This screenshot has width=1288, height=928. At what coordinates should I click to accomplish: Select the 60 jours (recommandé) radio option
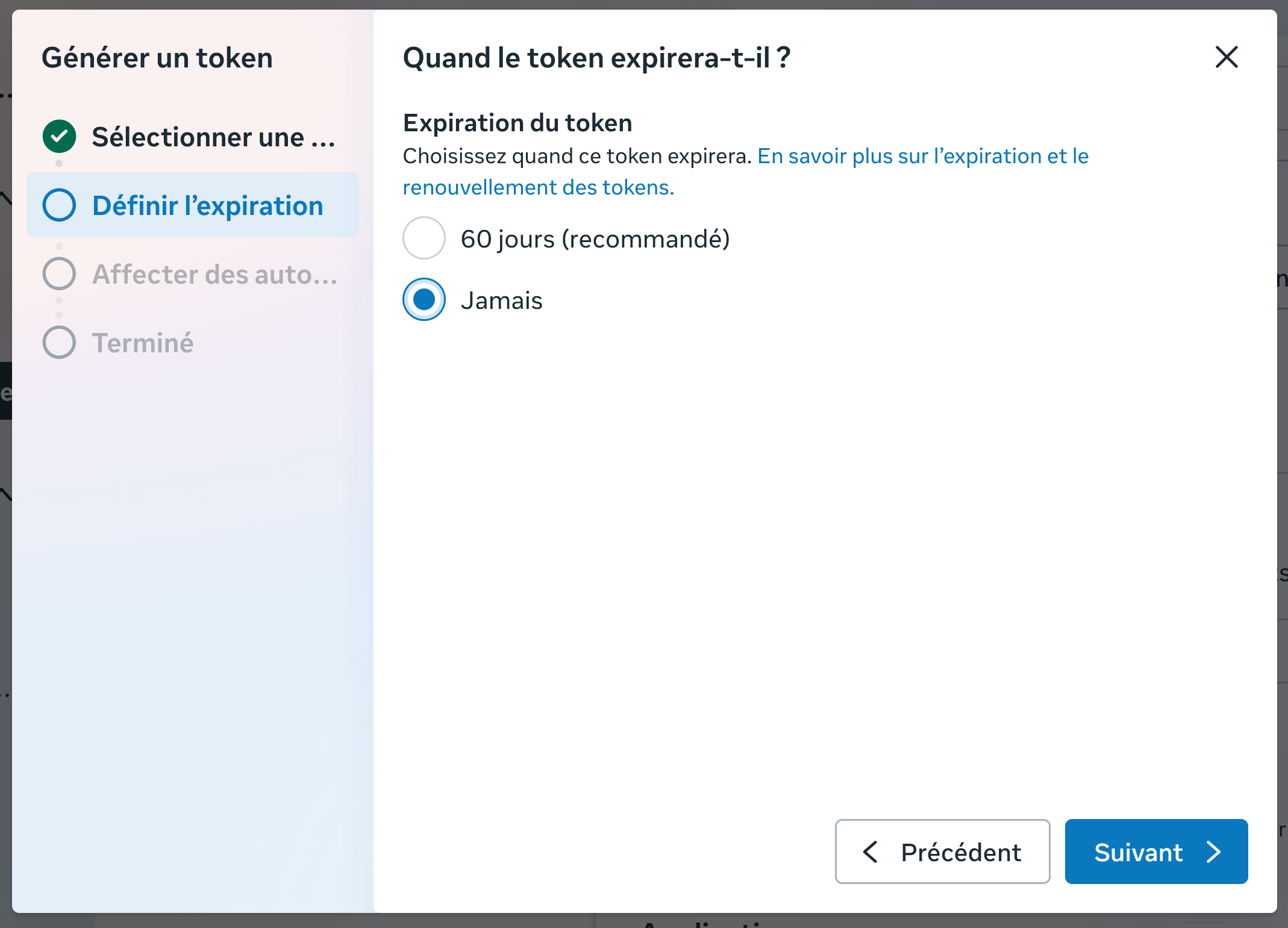[424, 238]
